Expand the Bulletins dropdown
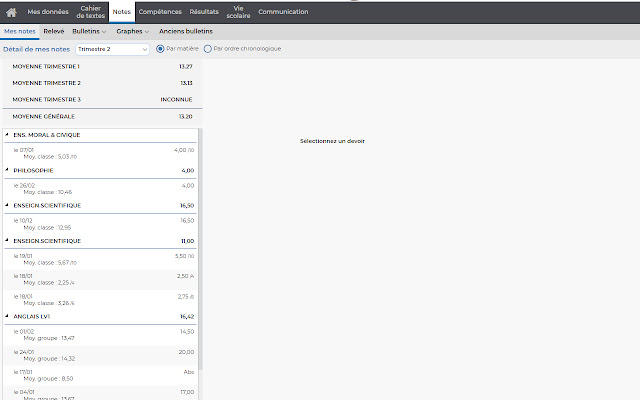 click(x=89, y=31)
